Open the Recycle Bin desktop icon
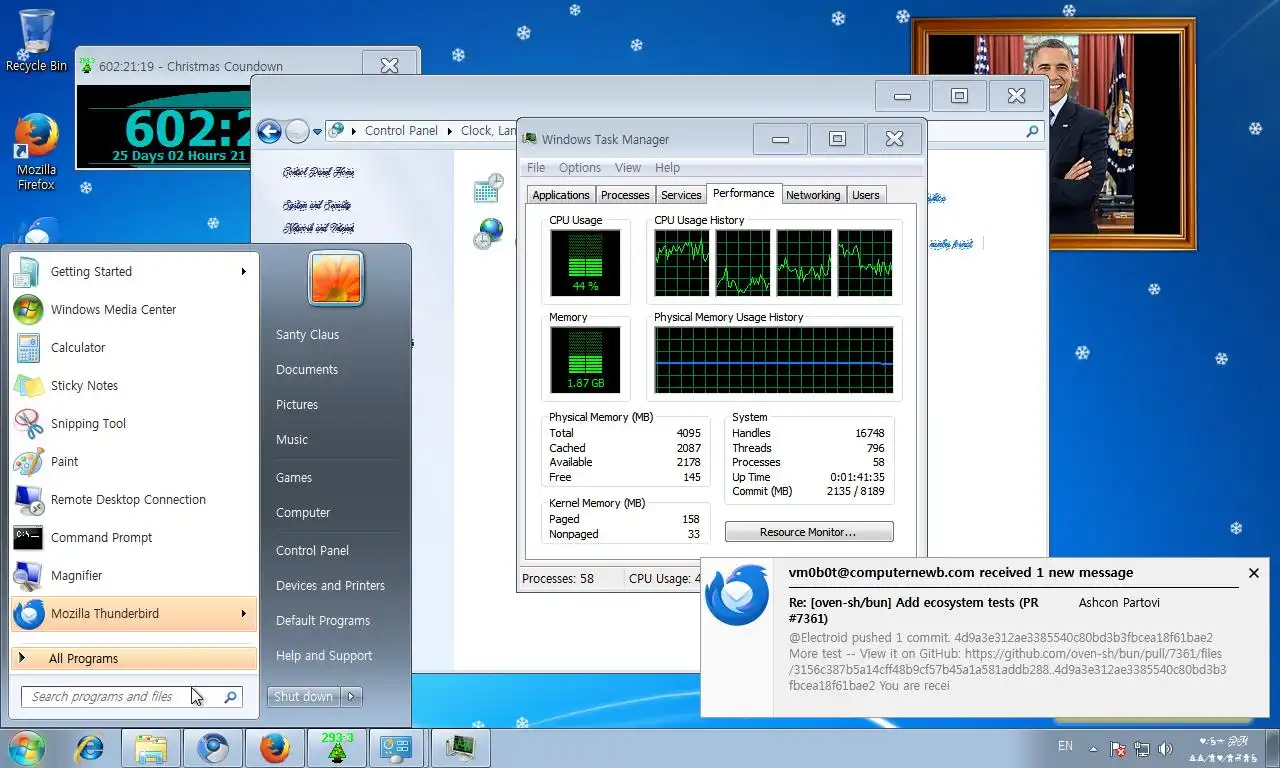This screenshot has height=768, width=1280. [36, 40]
